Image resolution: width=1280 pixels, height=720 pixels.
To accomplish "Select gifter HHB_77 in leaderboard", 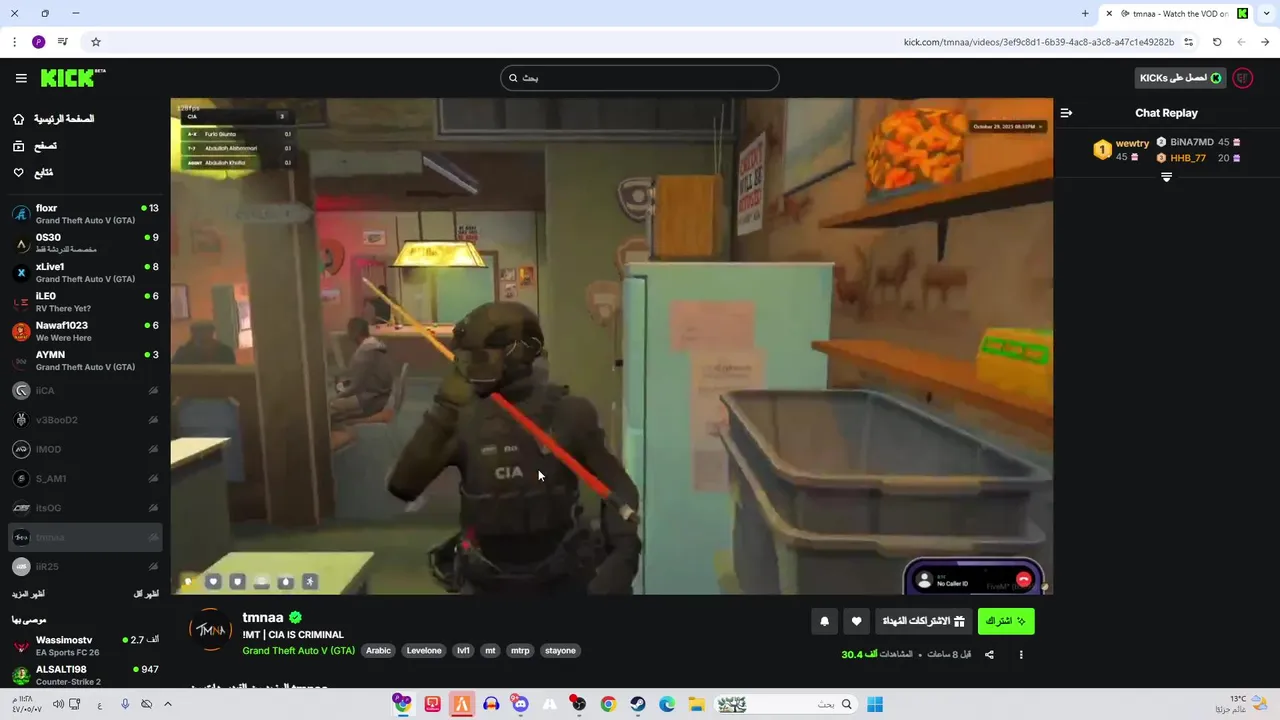I will 1198,158.
